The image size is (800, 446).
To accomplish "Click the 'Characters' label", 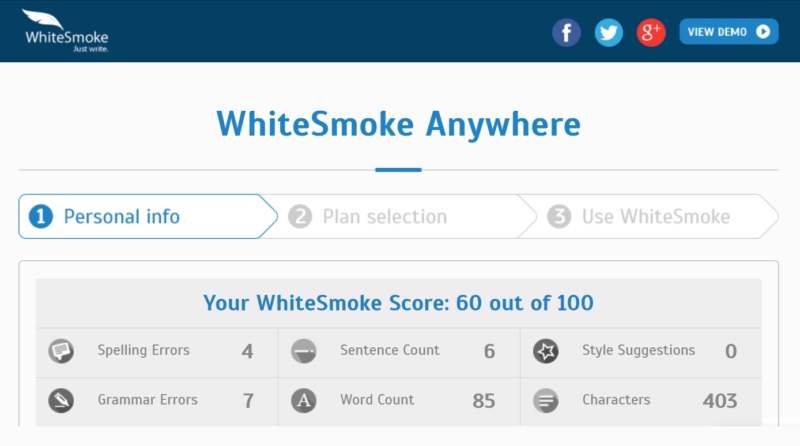I will [x=616, y=400].
